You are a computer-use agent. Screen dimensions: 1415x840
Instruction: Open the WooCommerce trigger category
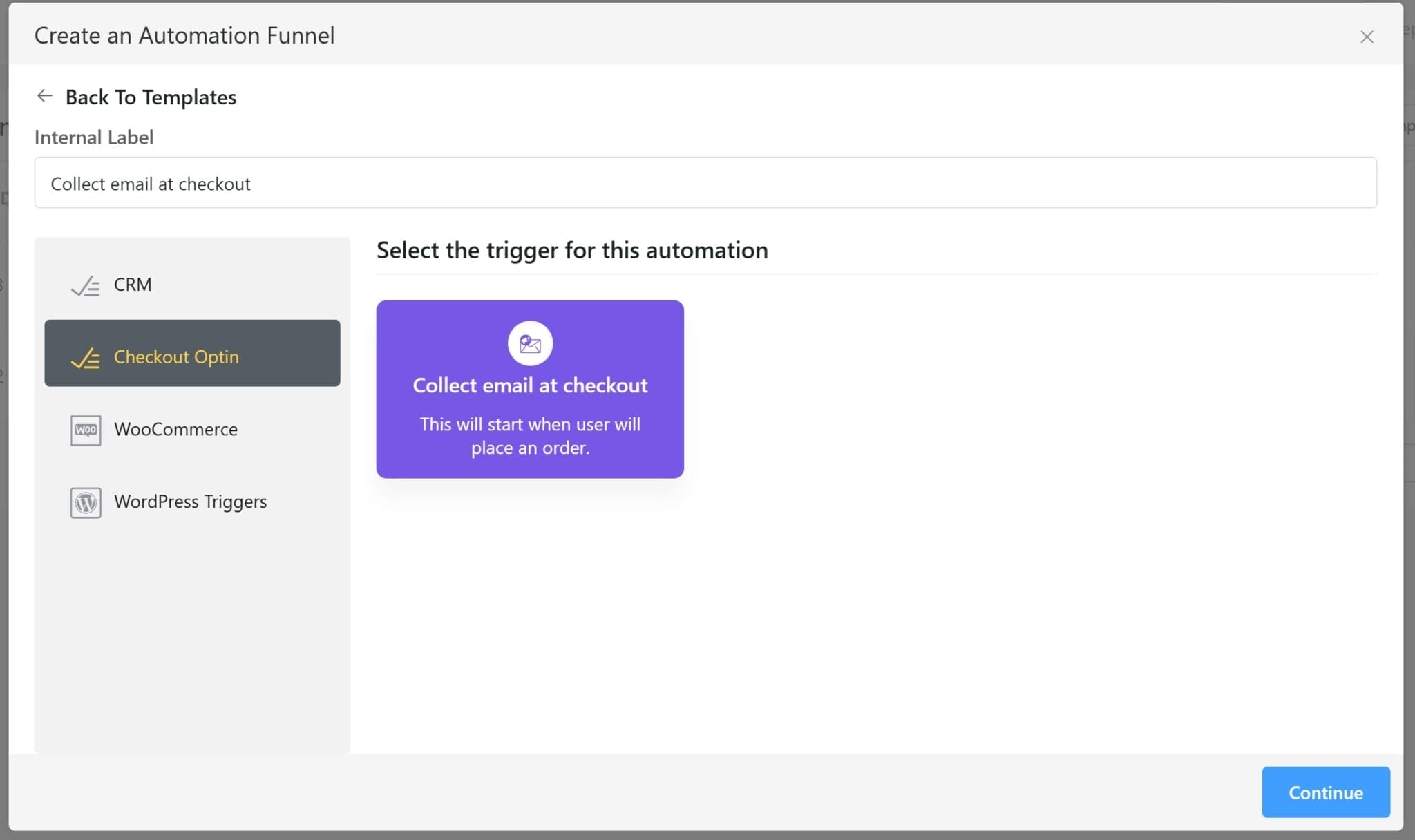[175, 430]
